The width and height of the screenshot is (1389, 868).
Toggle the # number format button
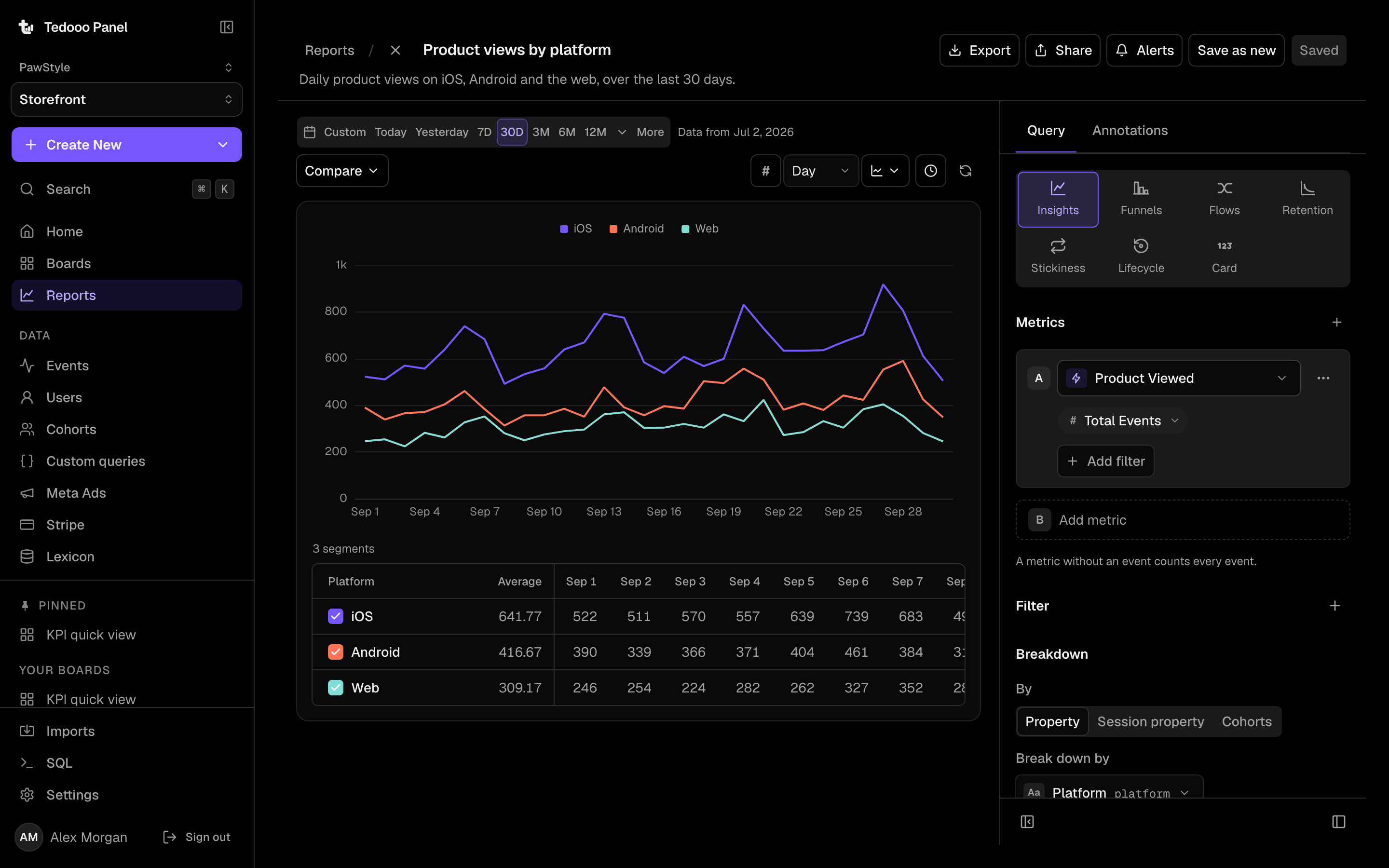click(x=765, y=171)
